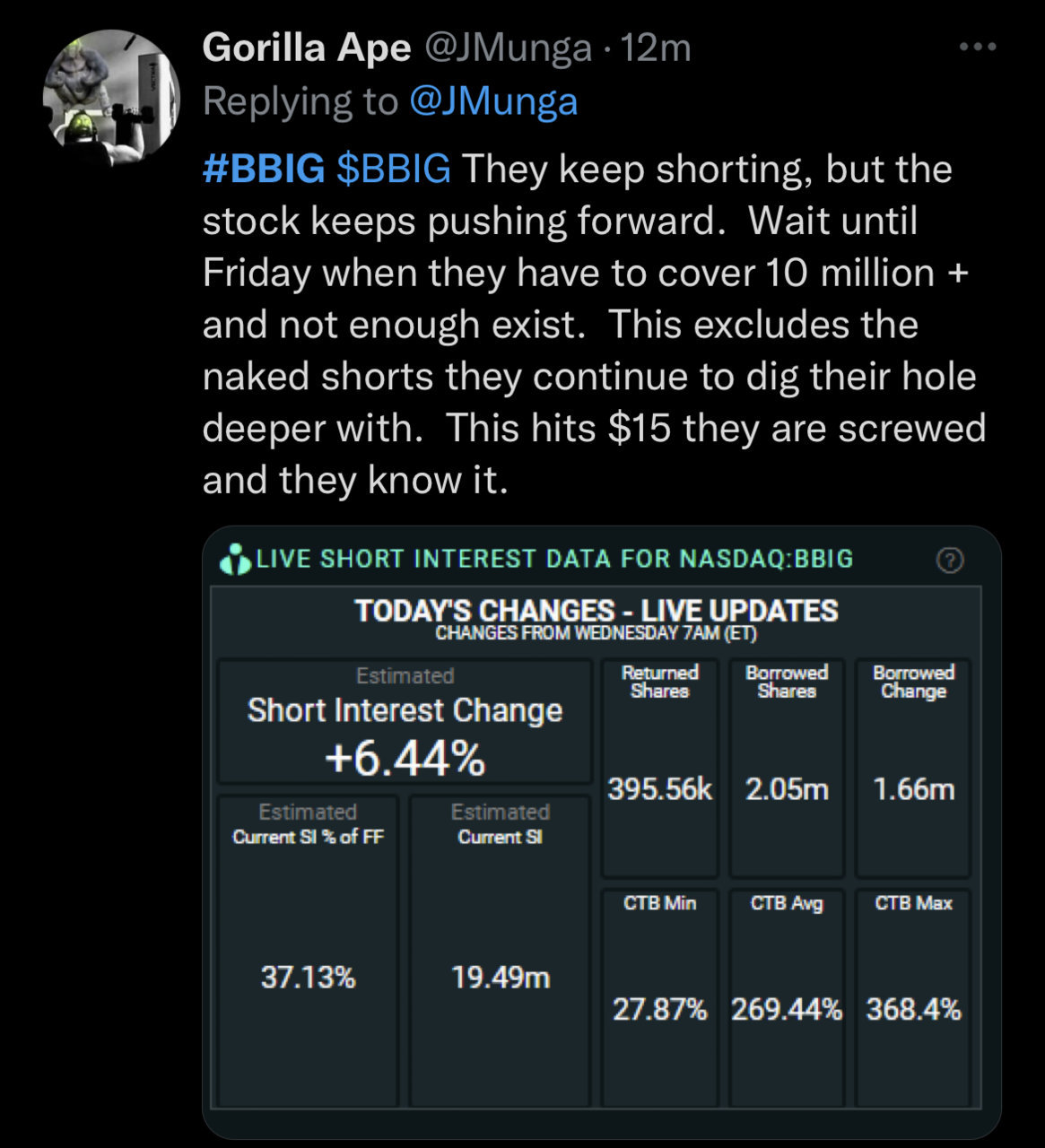The width and height of the screenshot is (1045, 1148).
Task: Click the Gorilla Ape display name
Action: 307,48
